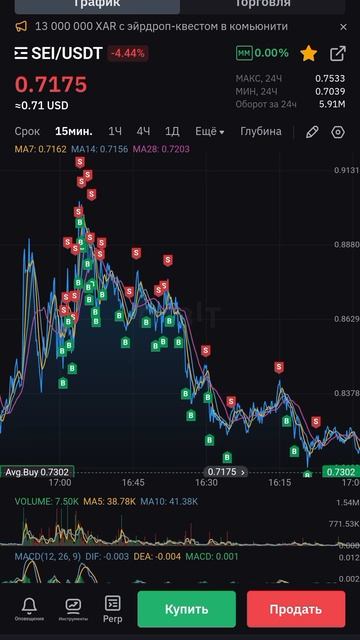
Task: Tap the red Продать button
Action: tap(296, 609)
